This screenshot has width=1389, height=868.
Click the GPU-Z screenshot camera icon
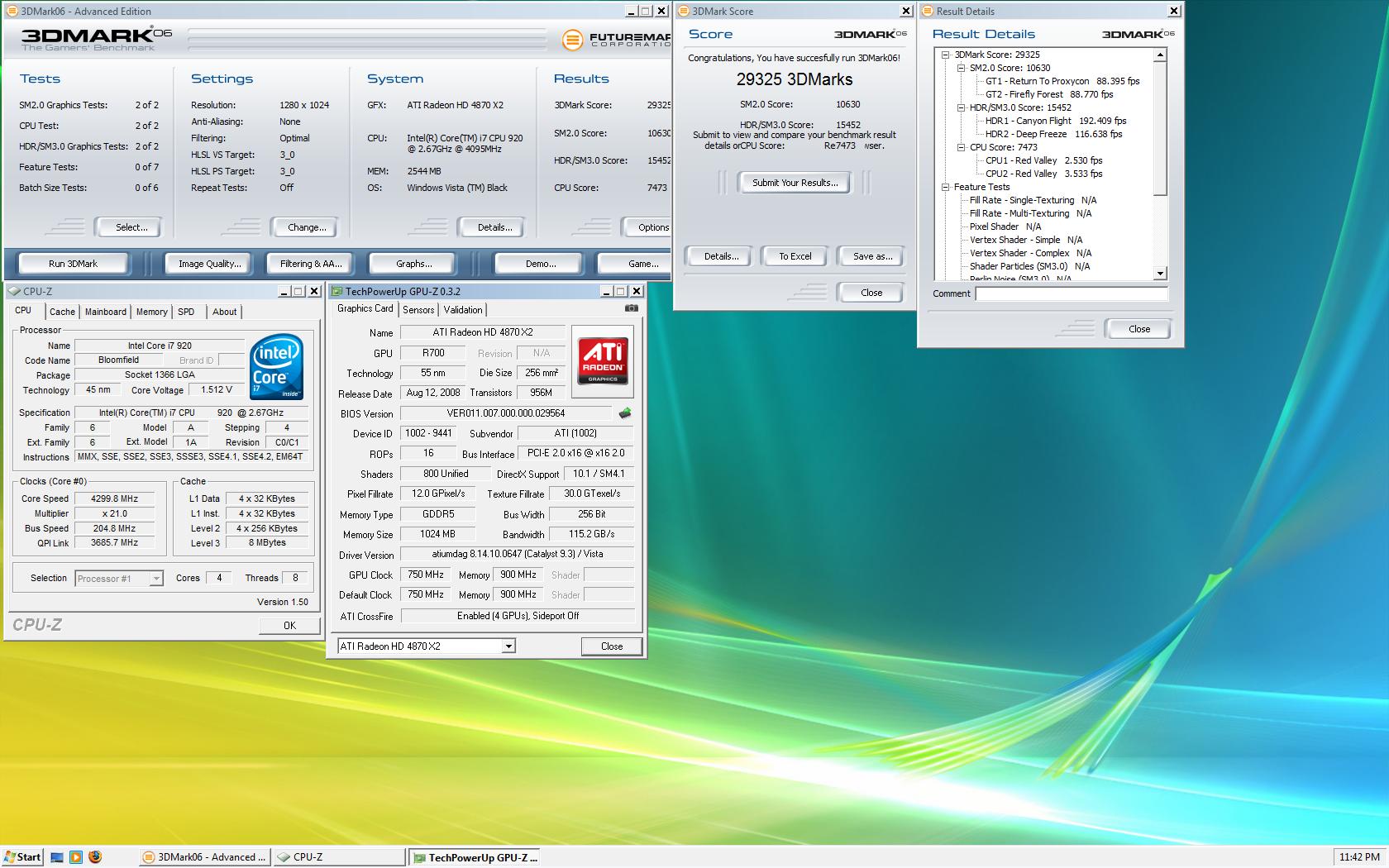coord(632,308)
